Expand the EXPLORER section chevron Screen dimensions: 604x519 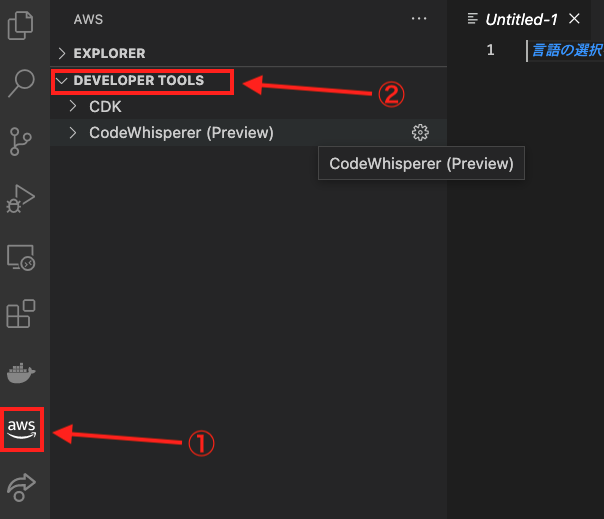(x=62, y=53)
